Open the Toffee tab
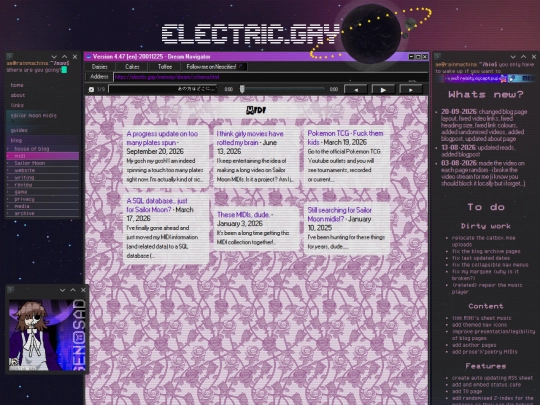The image size is (540, 405). click(x=165, y=67)
